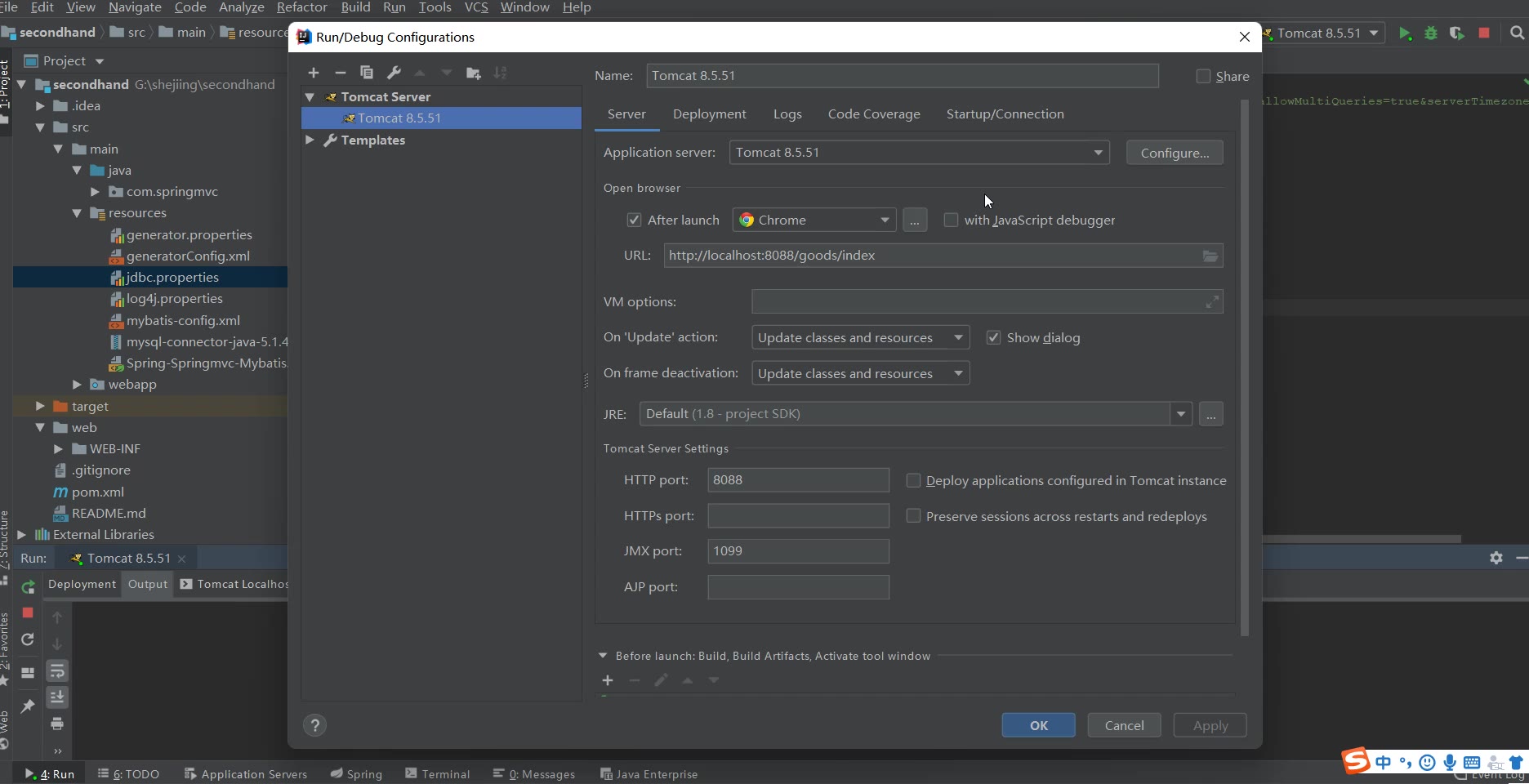Uncheck After launch checkbox

click(634, 220)
